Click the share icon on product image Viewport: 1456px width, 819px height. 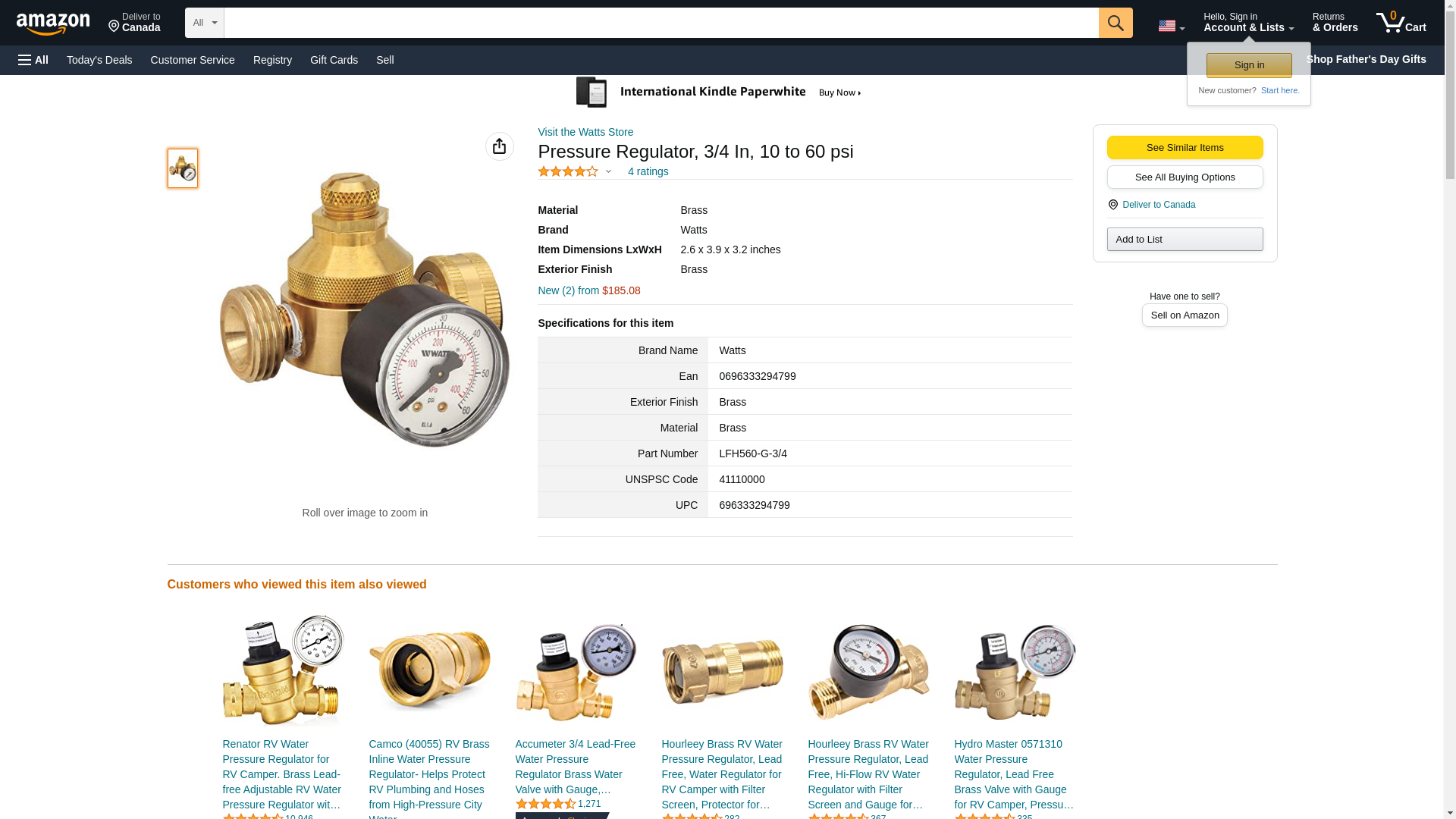pyautogui.click(x=499, y=146)
